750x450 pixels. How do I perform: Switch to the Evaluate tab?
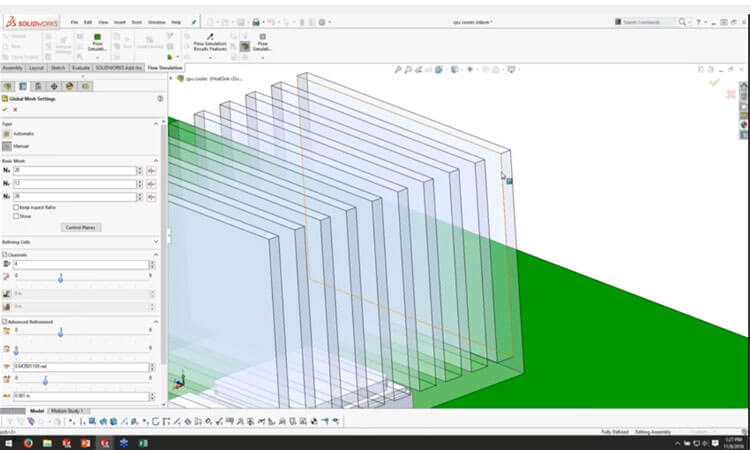click(81, 68)
